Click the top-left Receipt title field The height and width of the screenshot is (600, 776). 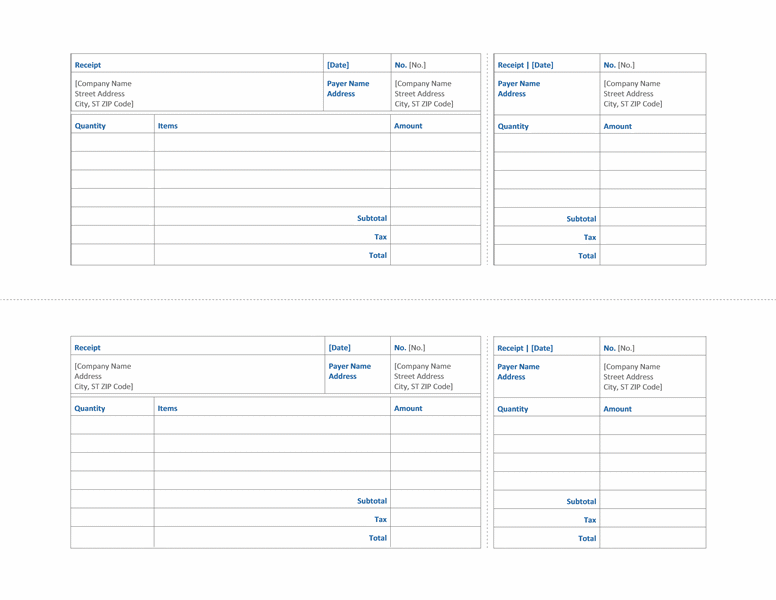click(88, 65)
